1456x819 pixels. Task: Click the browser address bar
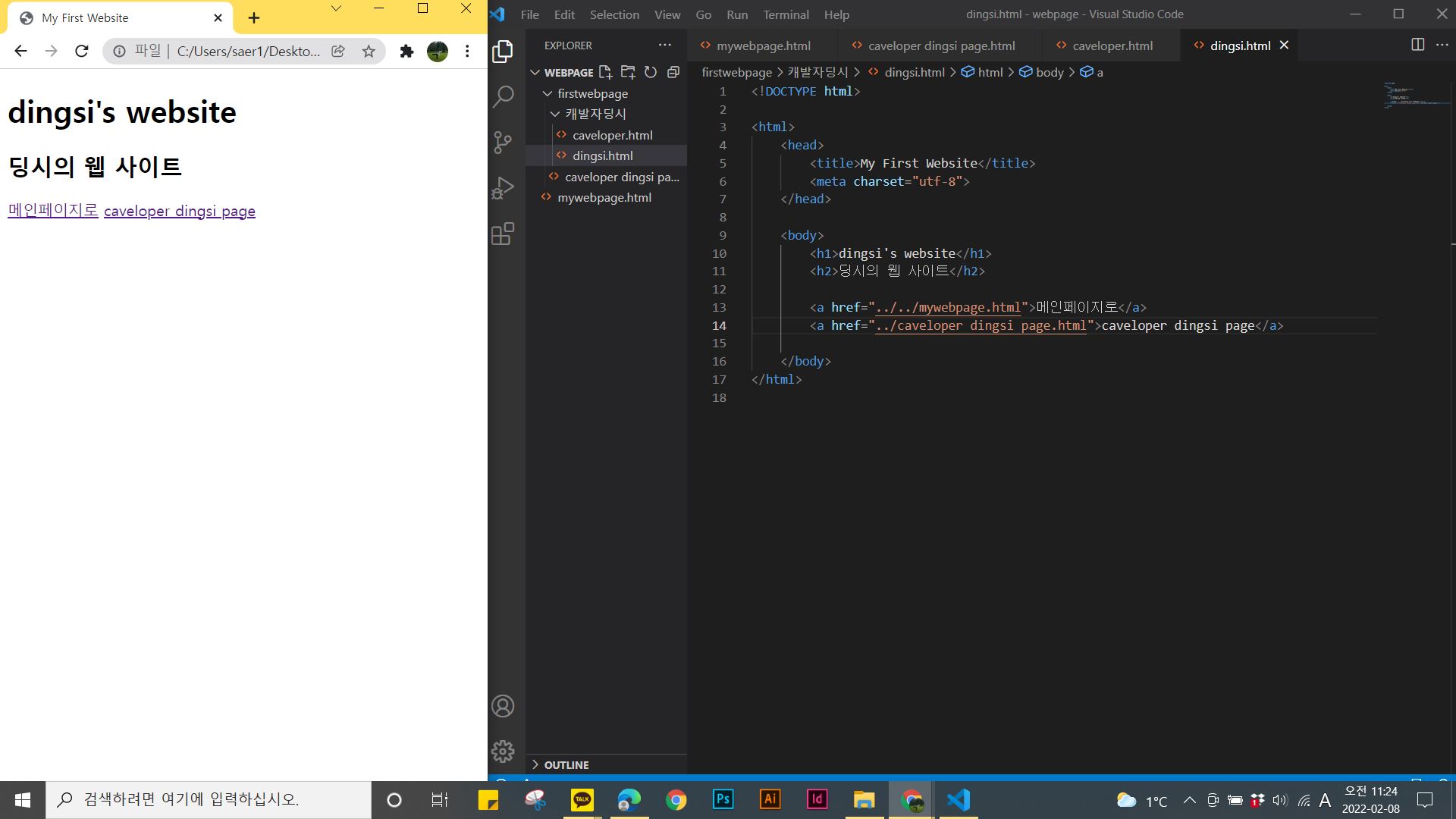pyautogui.click(x=247, y=52)
